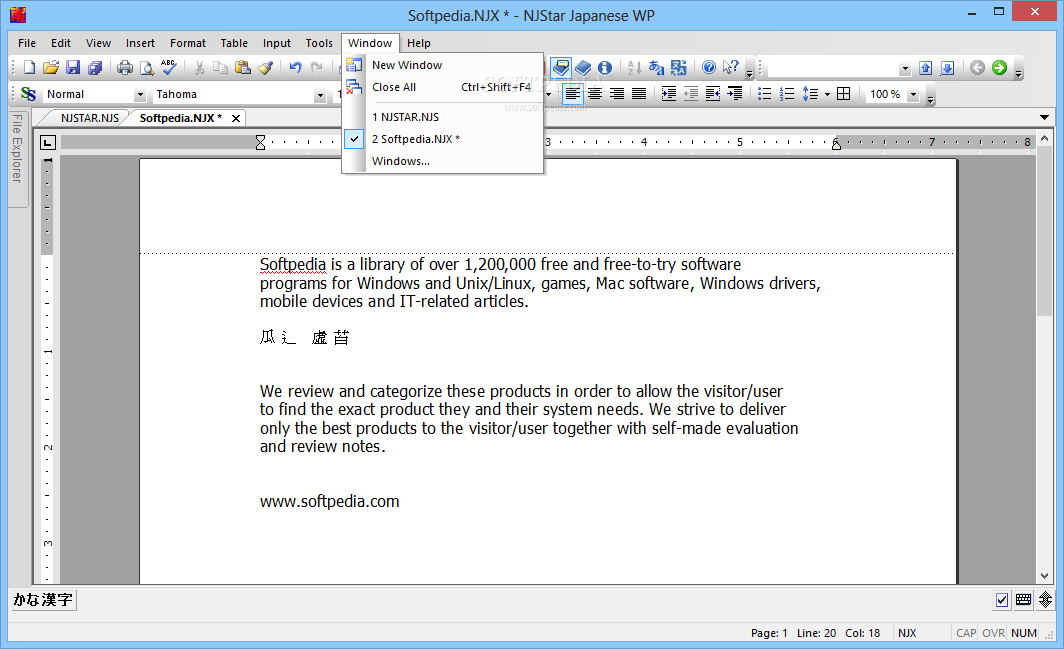
Task: Open the address combo box dropdown arrow
Action: [x=905, y=69]
